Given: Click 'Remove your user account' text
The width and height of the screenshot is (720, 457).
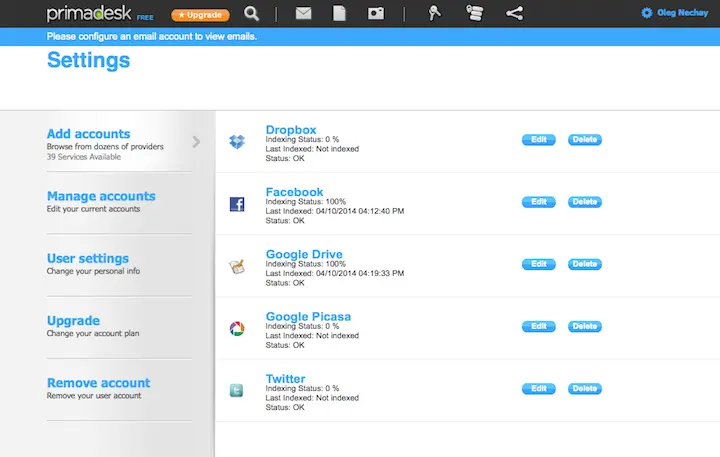Looking at the screenshot, I should coord(94,395).
